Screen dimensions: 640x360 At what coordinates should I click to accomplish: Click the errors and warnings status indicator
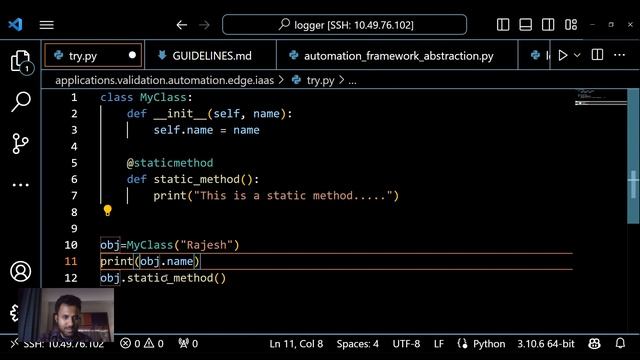click(142, 344)
